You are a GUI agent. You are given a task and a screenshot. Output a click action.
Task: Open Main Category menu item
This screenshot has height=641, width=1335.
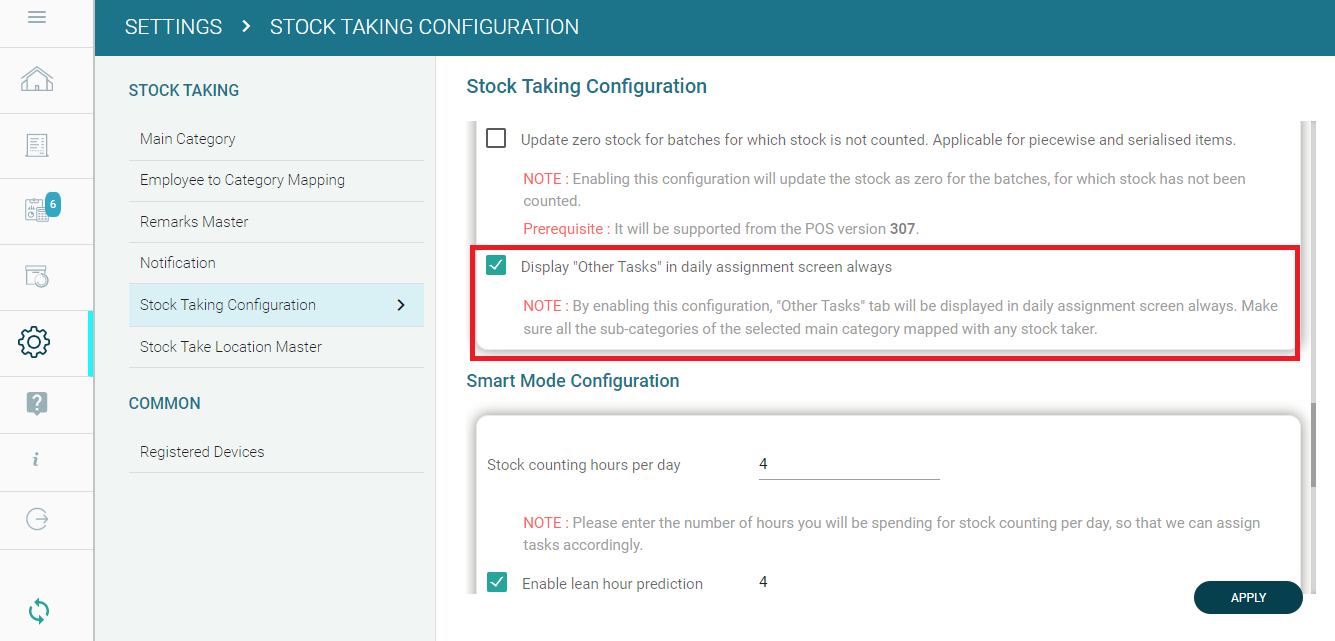point(188,139)
